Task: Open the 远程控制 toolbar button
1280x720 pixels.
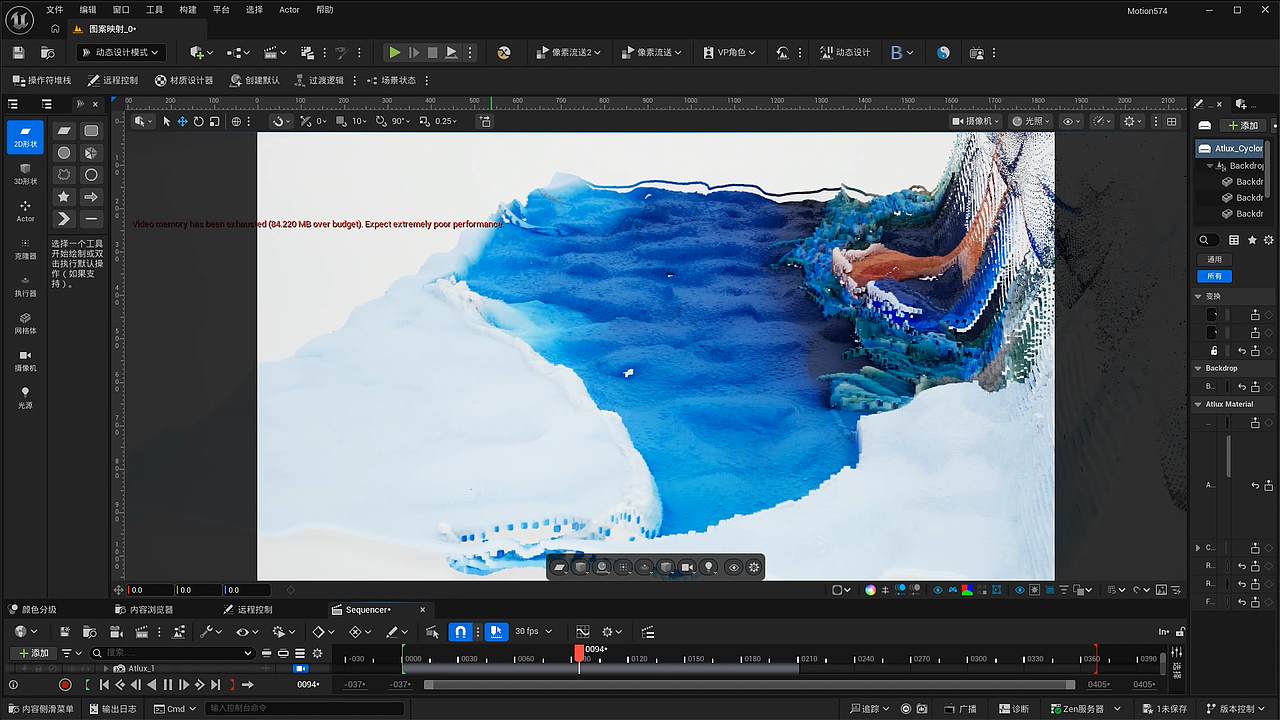Action: point(113,80)
